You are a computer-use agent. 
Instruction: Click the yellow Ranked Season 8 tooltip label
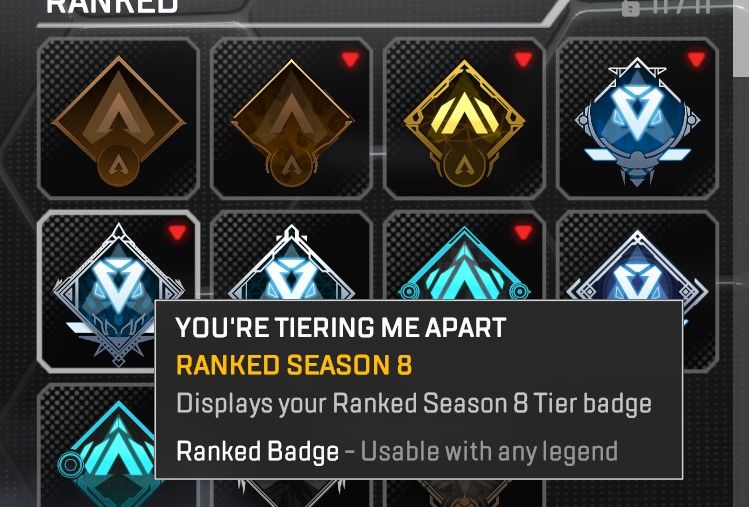click(294, 365)
